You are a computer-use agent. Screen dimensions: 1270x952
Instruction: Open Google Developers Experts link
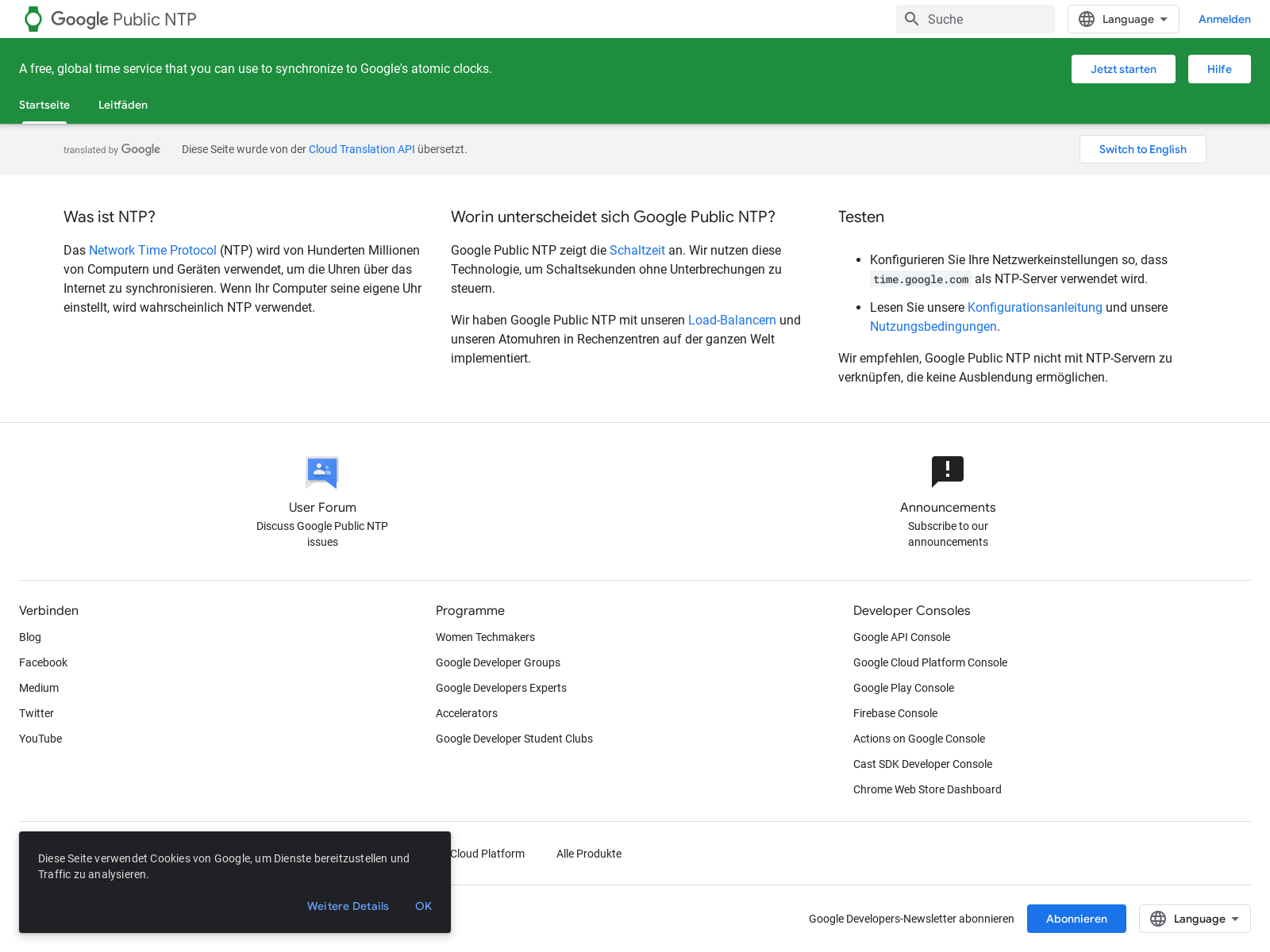pos(501,688)
